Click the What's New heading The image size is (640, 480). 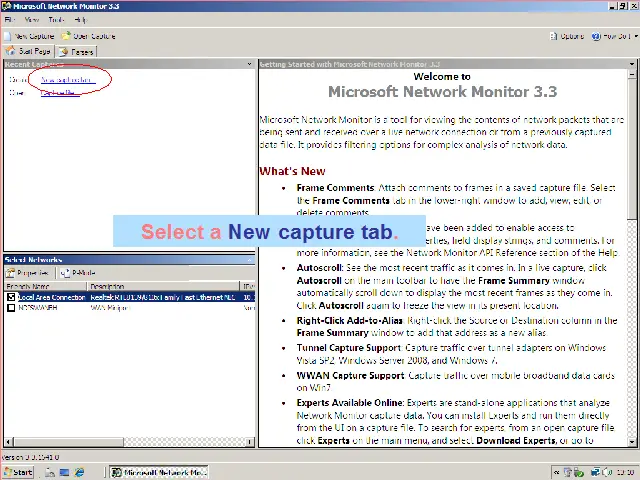click(x=292, y=171)
